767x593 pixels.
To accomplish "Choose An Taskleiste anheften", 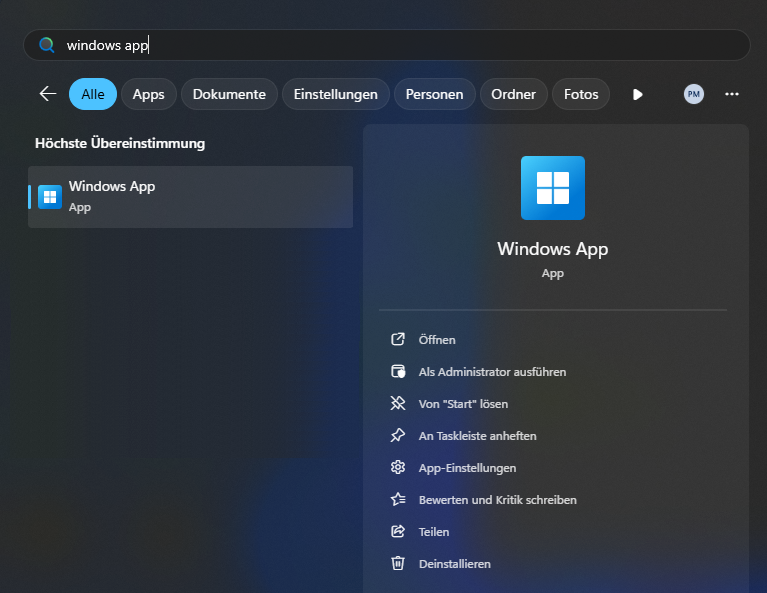I will tap(477, 436).
